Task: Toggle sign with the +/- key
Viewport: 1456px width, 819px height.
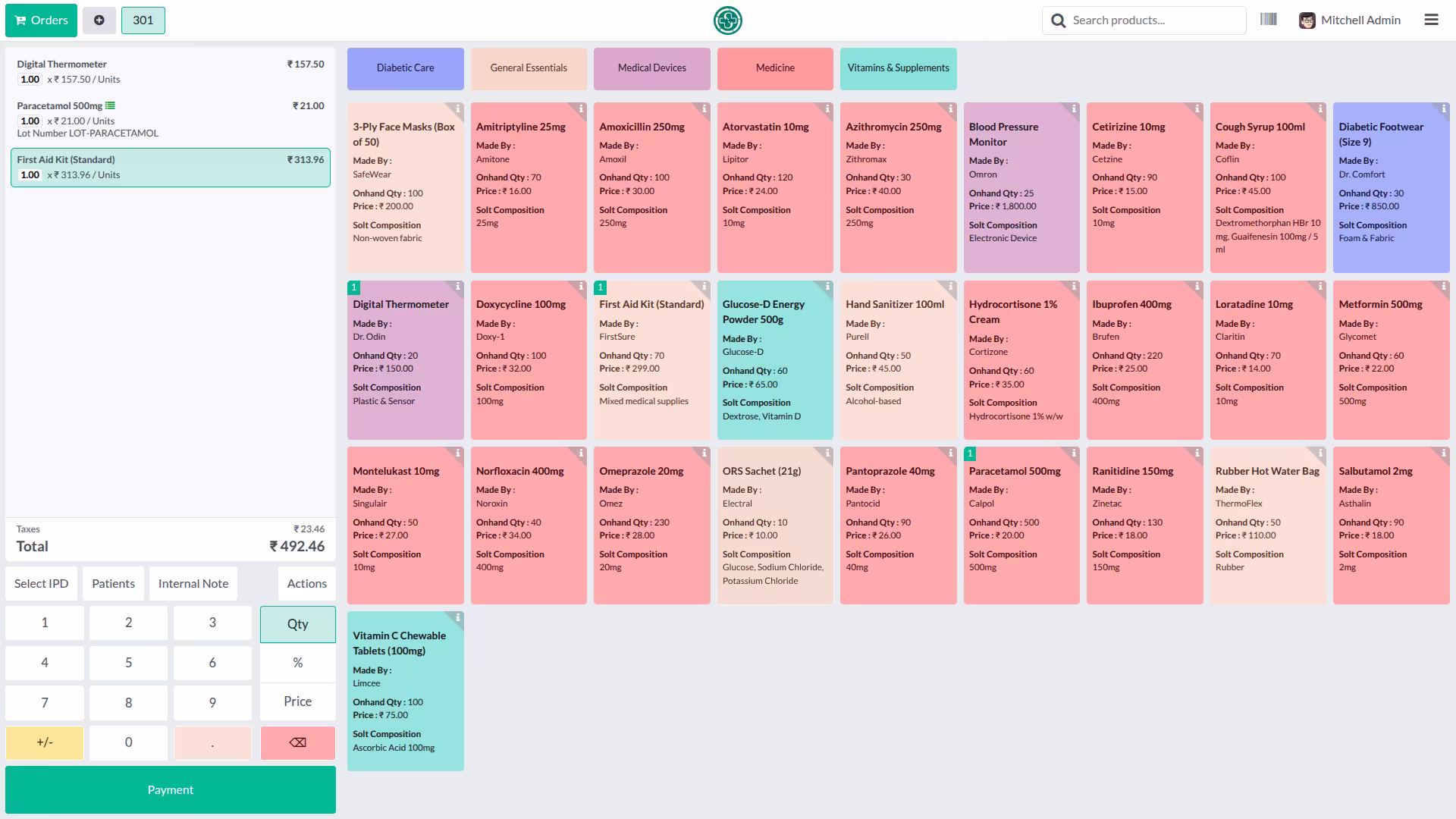Action: point(45,742)
